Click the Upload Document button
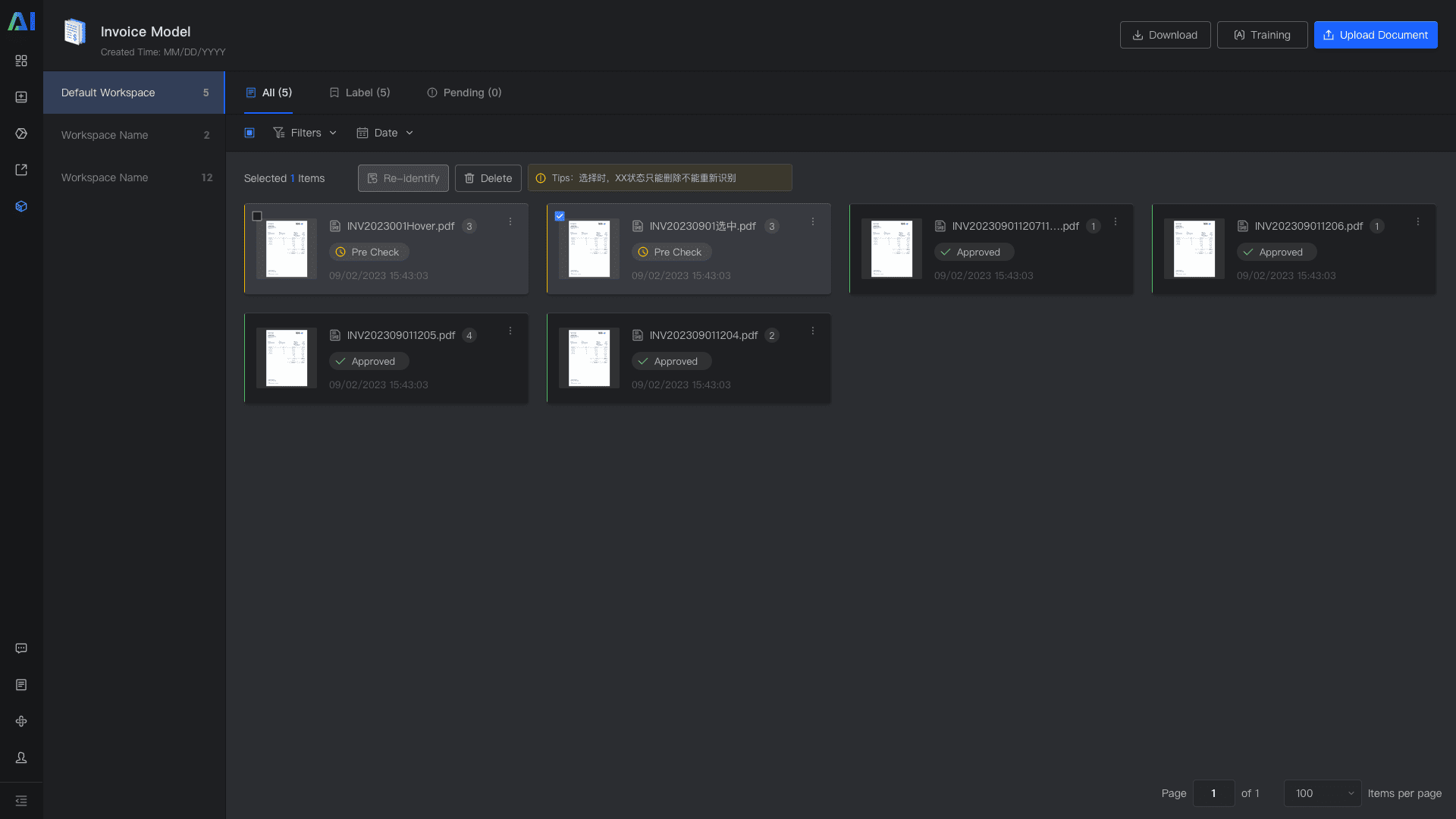Screen dimensions: 1456x819 (1375, 35)
